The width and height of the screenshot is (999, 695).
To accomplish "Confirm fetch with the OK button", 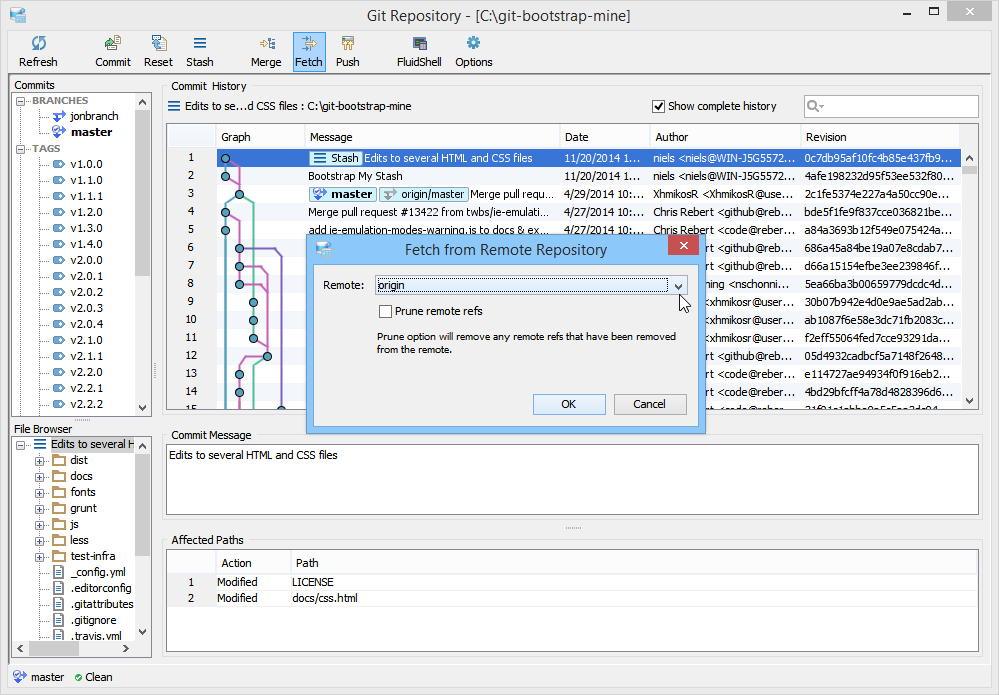I will coord(569,404).
